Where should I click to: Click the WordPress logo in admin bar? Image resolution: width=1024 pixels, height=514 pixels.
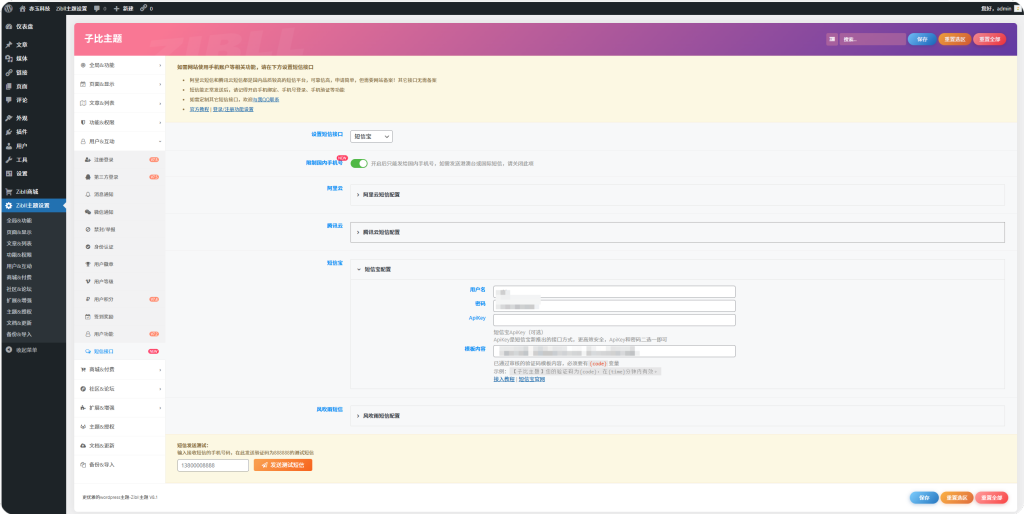point(8,8)
